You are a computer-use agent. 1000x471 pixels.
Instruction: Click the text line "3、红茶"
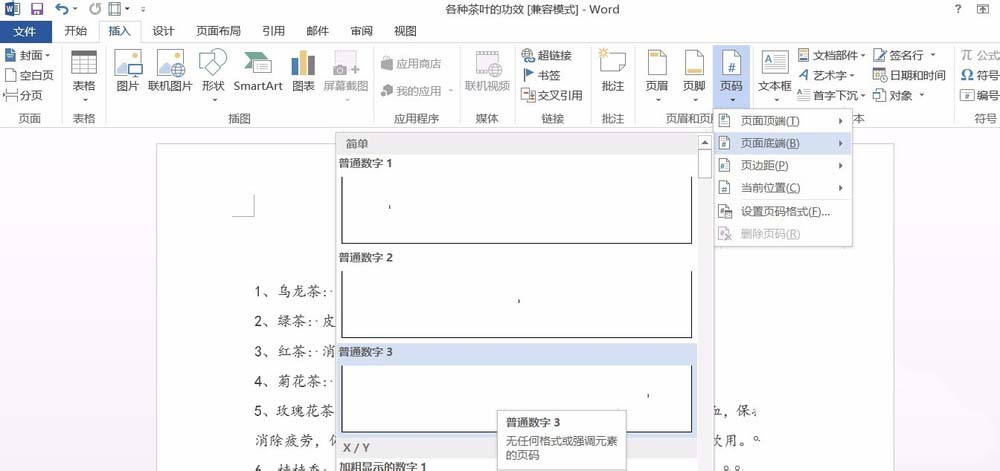click(x=295, y=351)
